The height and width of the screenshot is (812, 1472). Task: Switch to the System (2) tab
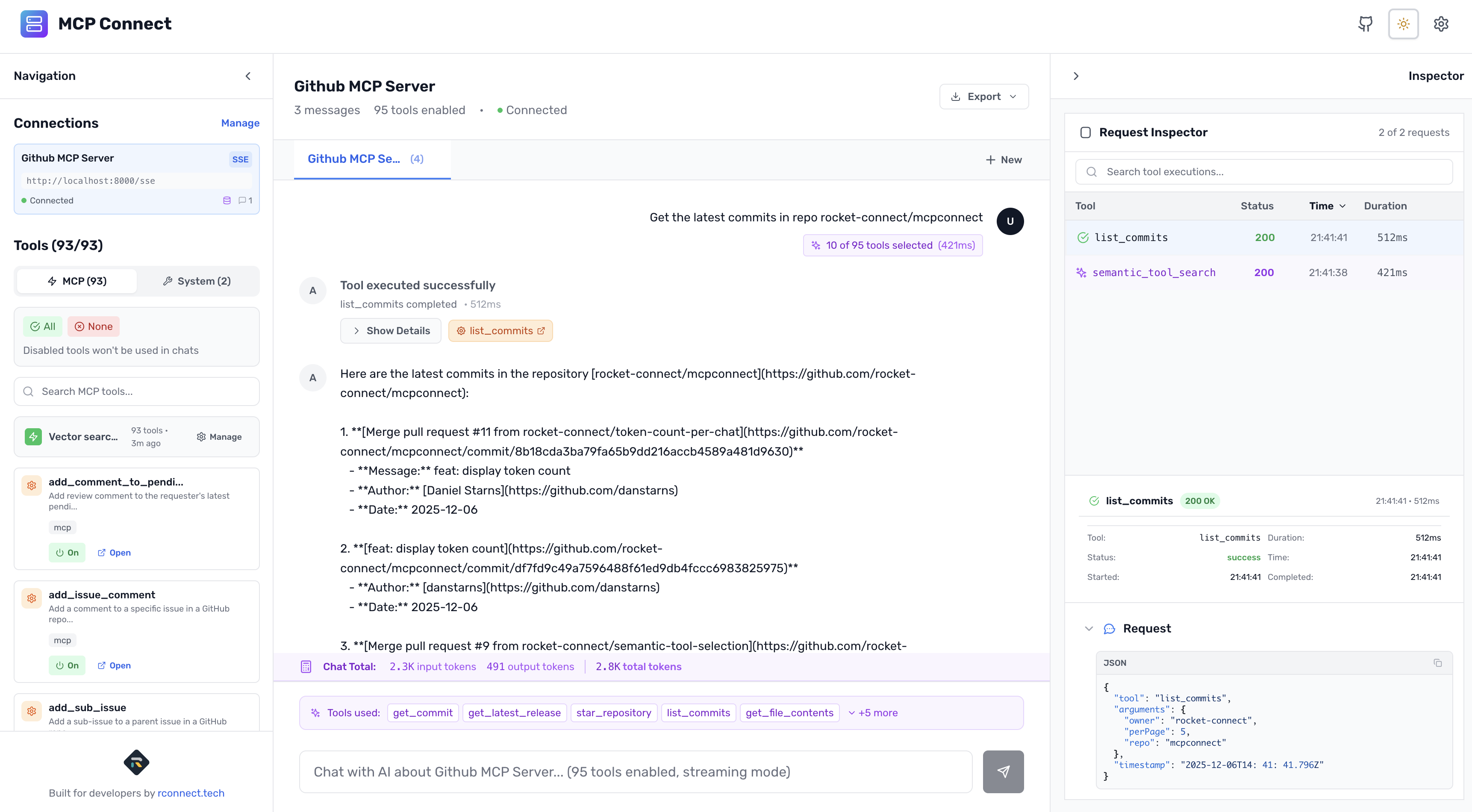[197, 281]
